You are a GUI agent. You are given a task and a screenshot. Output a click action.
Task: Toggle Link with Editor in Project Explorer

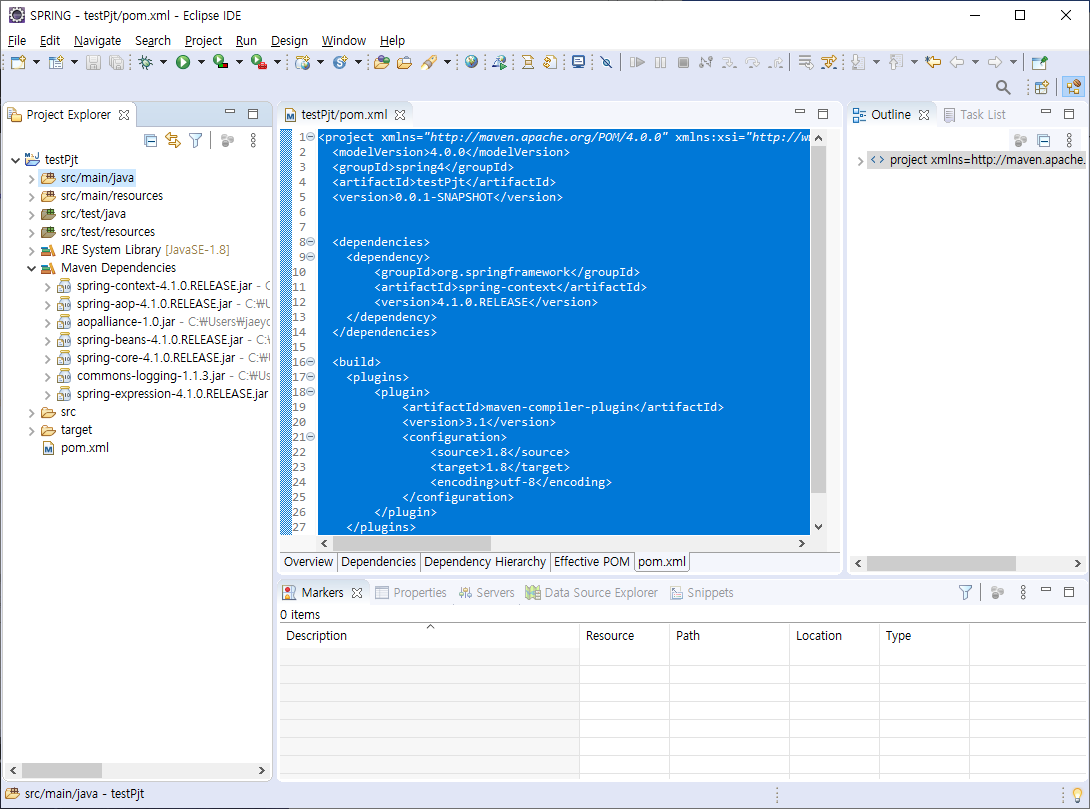coord(173,140)
